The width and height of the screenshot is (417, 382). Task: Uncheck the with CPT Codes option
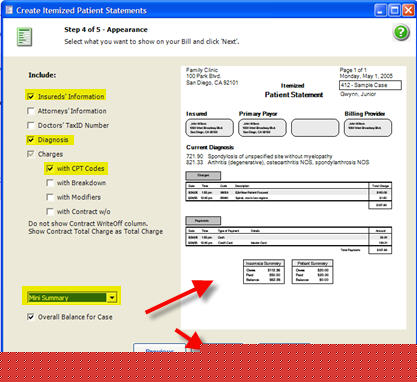click(50, 168)
